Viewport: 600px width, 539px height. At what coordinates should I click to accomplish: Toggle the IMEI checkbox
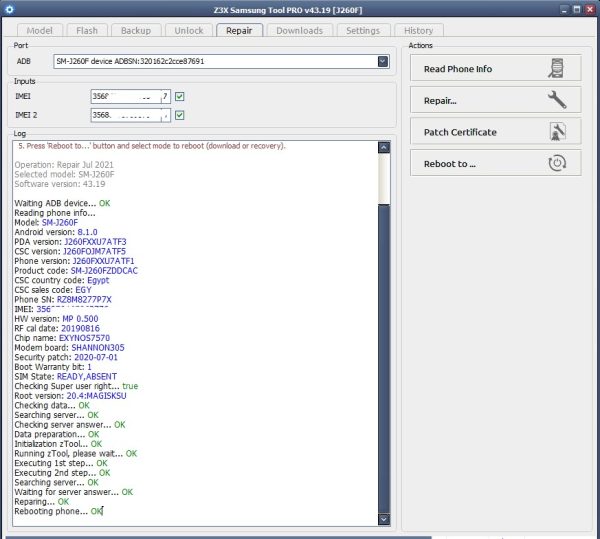[179, 96]
